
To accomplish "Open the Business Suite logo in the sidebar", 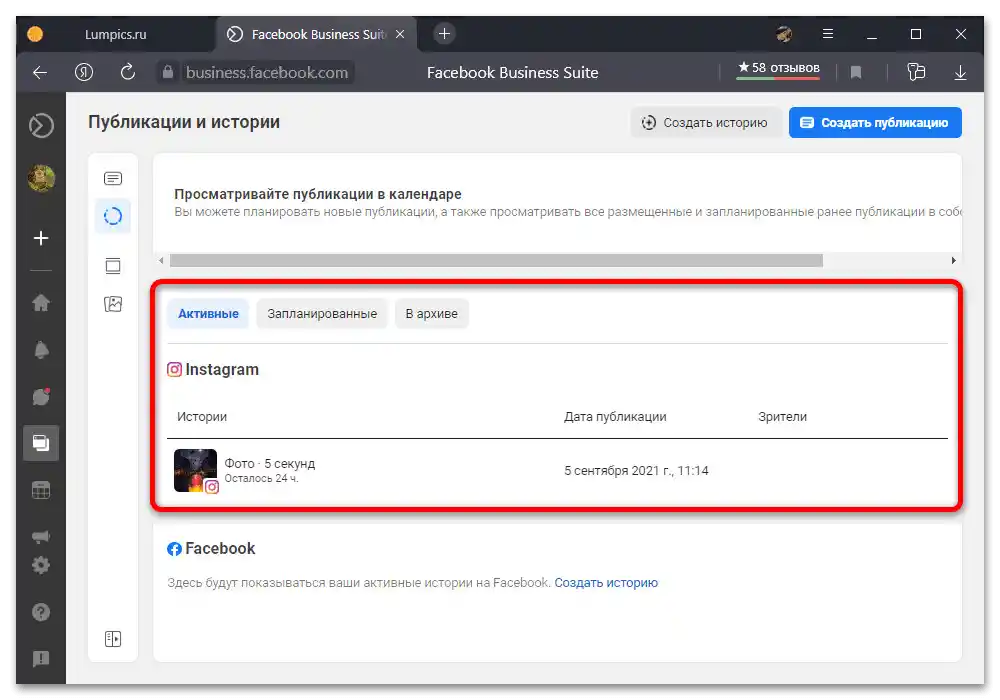I will (41, 126).
